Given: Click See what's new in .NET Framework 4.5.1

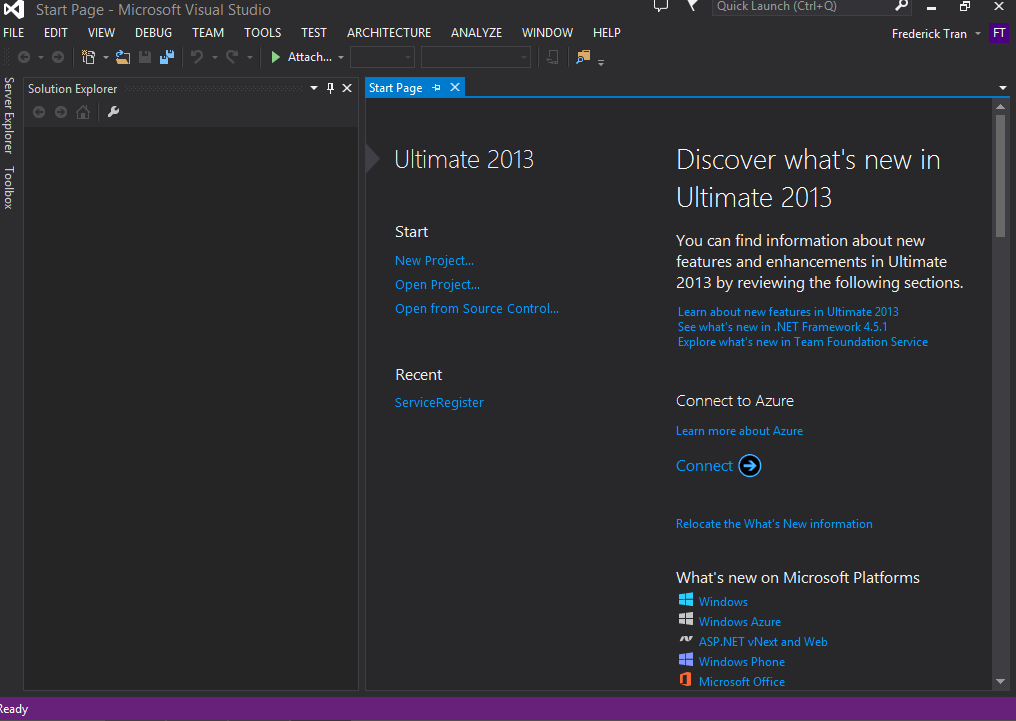Looking at the screenshot, I should tap(782, 326).
